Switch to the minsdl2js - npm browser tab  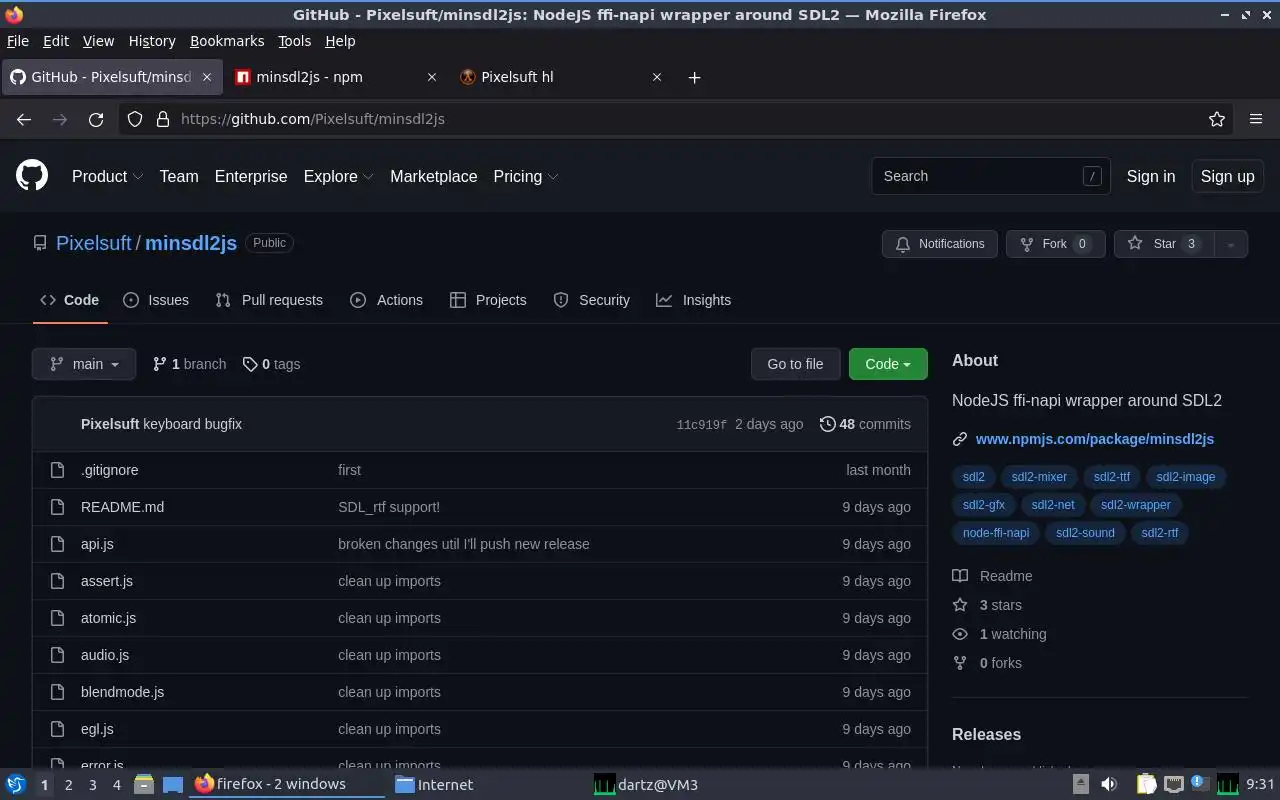tap(336, 77)
